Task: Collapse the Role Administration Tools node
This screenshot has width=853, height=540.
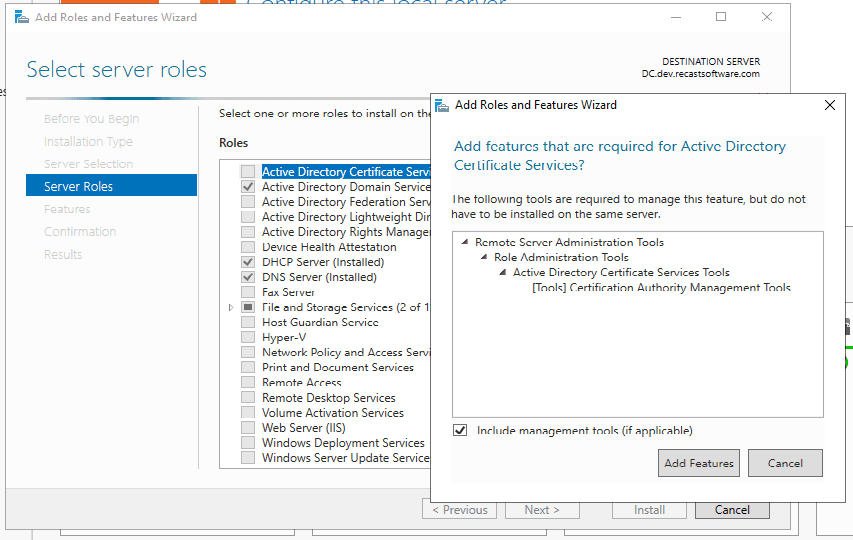Action: (x=484, y=258)
